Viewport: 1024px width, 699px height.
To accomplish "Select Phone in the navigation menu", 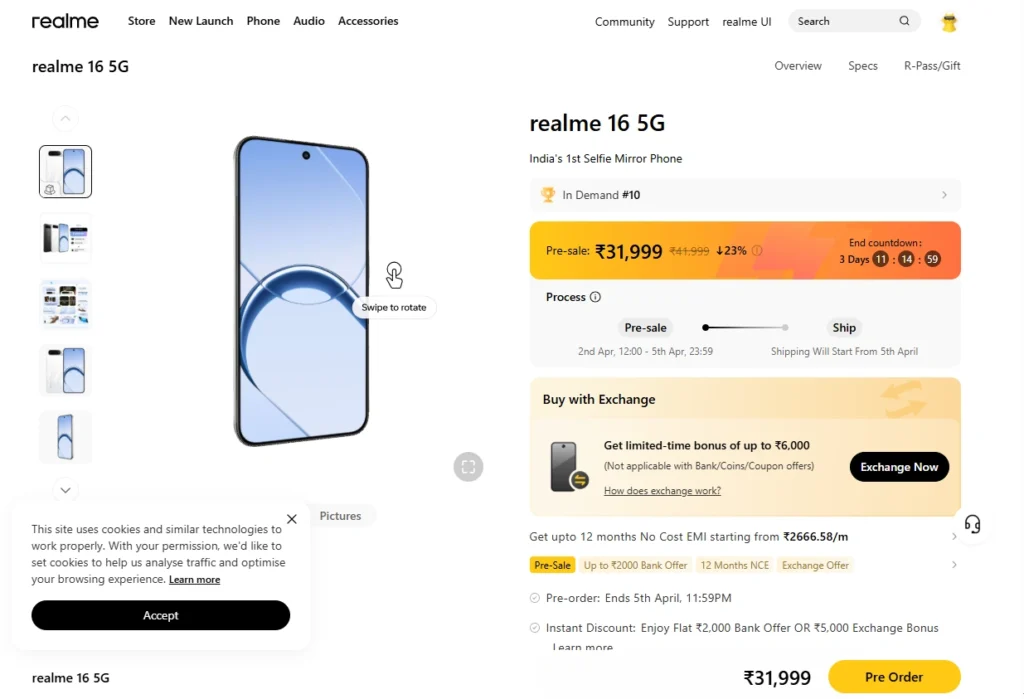I will coord(263,20).
